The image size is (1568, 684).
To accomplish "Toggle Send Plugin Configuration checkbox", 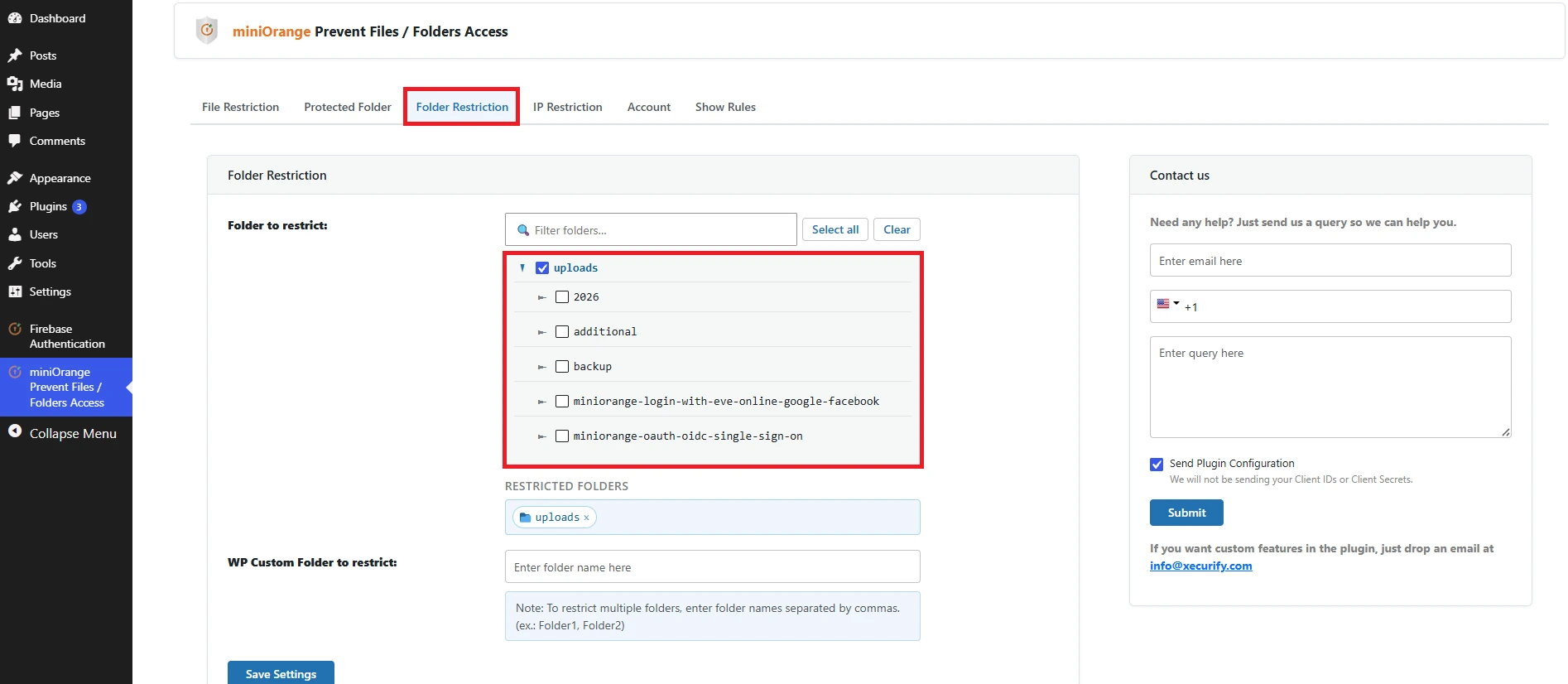I will click(1157, 465).
